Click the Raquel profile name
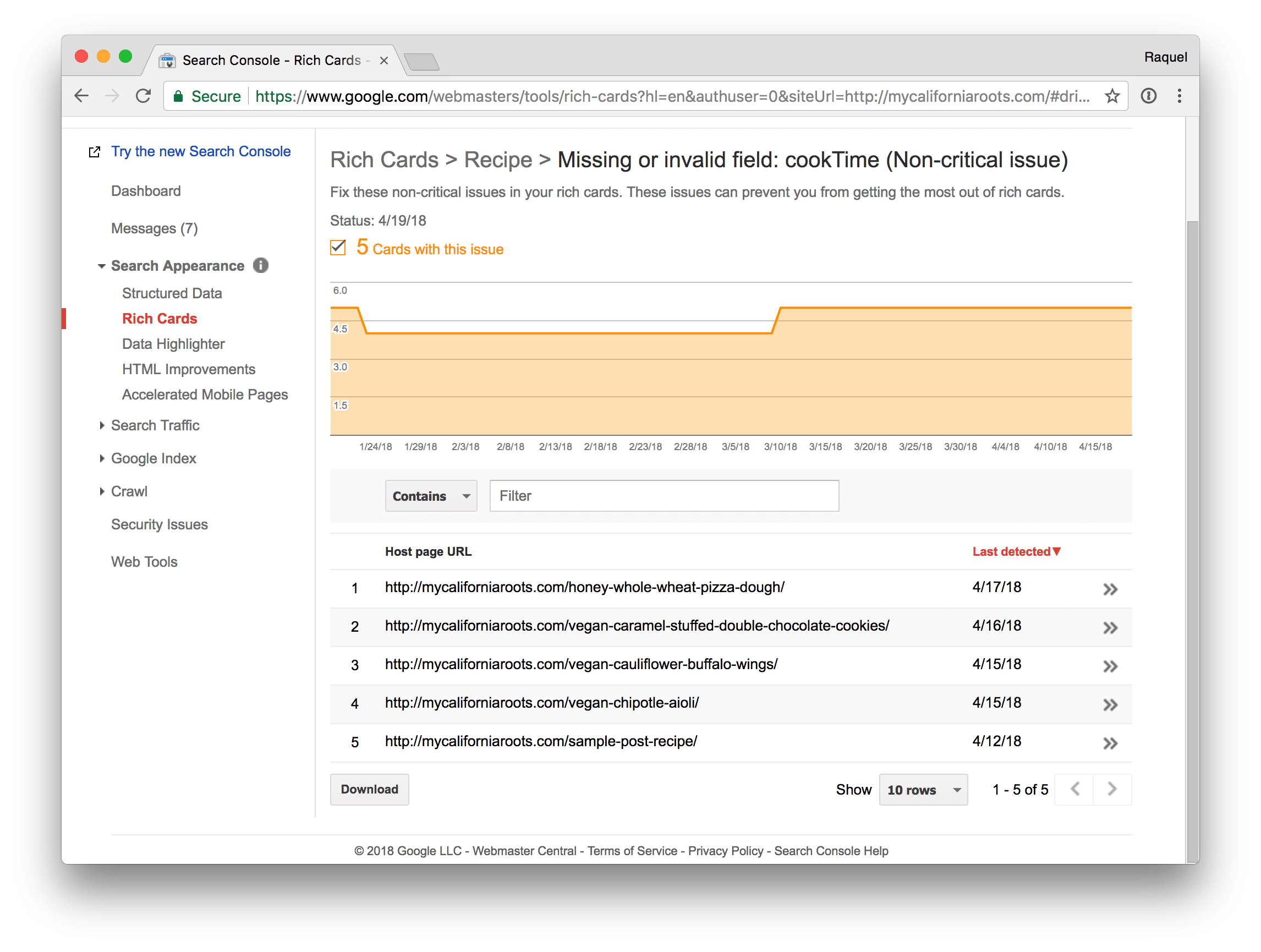The image size is (1261, 952). (1165, 57)
